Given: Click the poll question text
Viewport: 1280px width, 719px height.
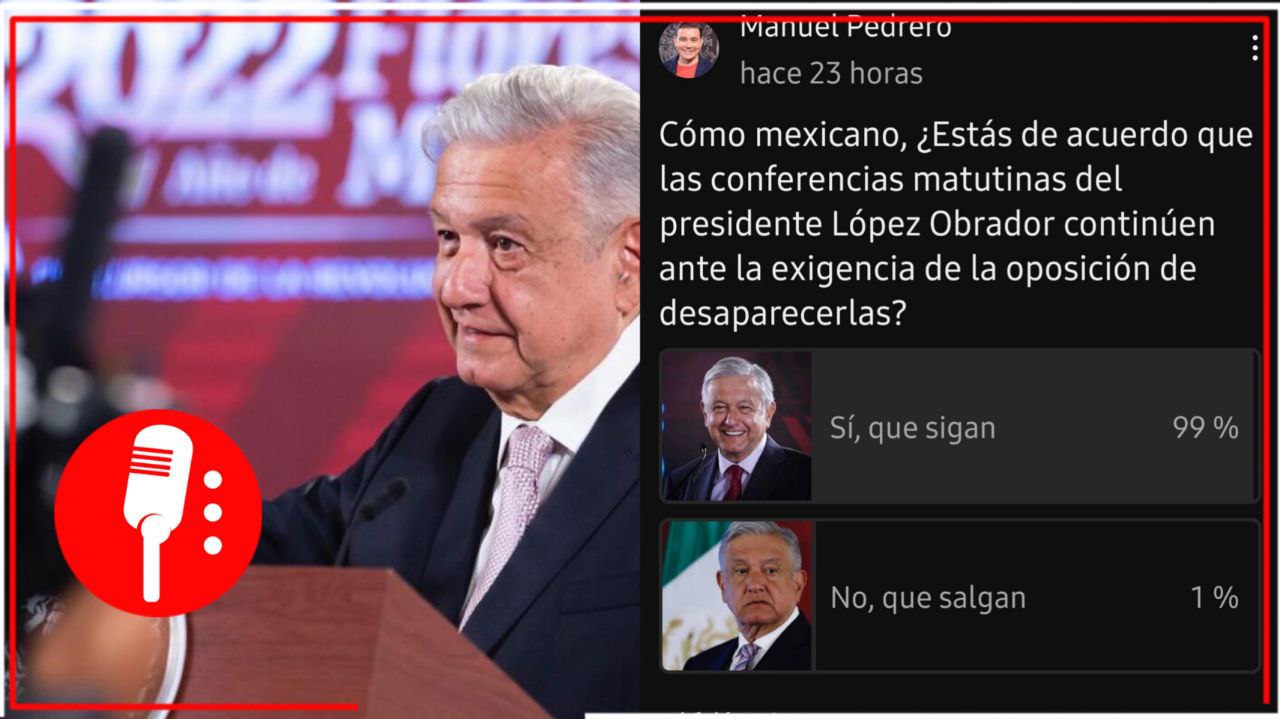Looking at the screenshot, I should click(955, 225).
